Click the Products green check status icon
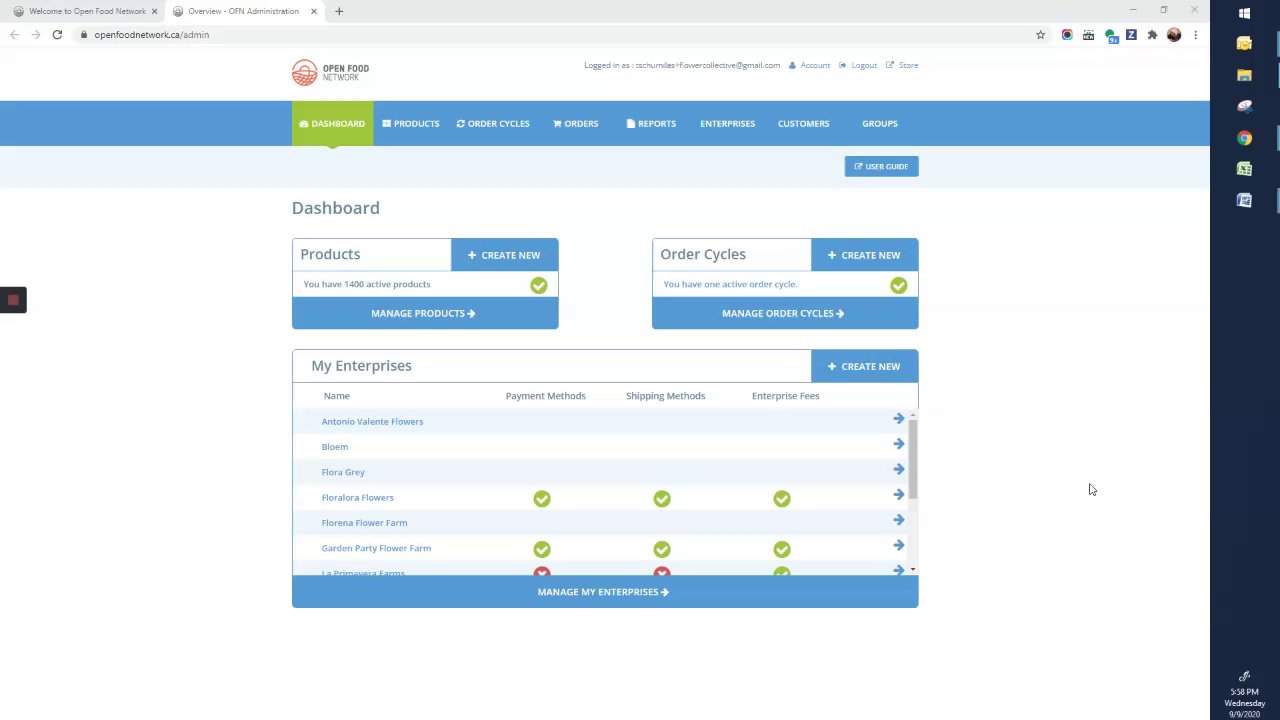Viewport: 1280px width, 720px height. 539,286
